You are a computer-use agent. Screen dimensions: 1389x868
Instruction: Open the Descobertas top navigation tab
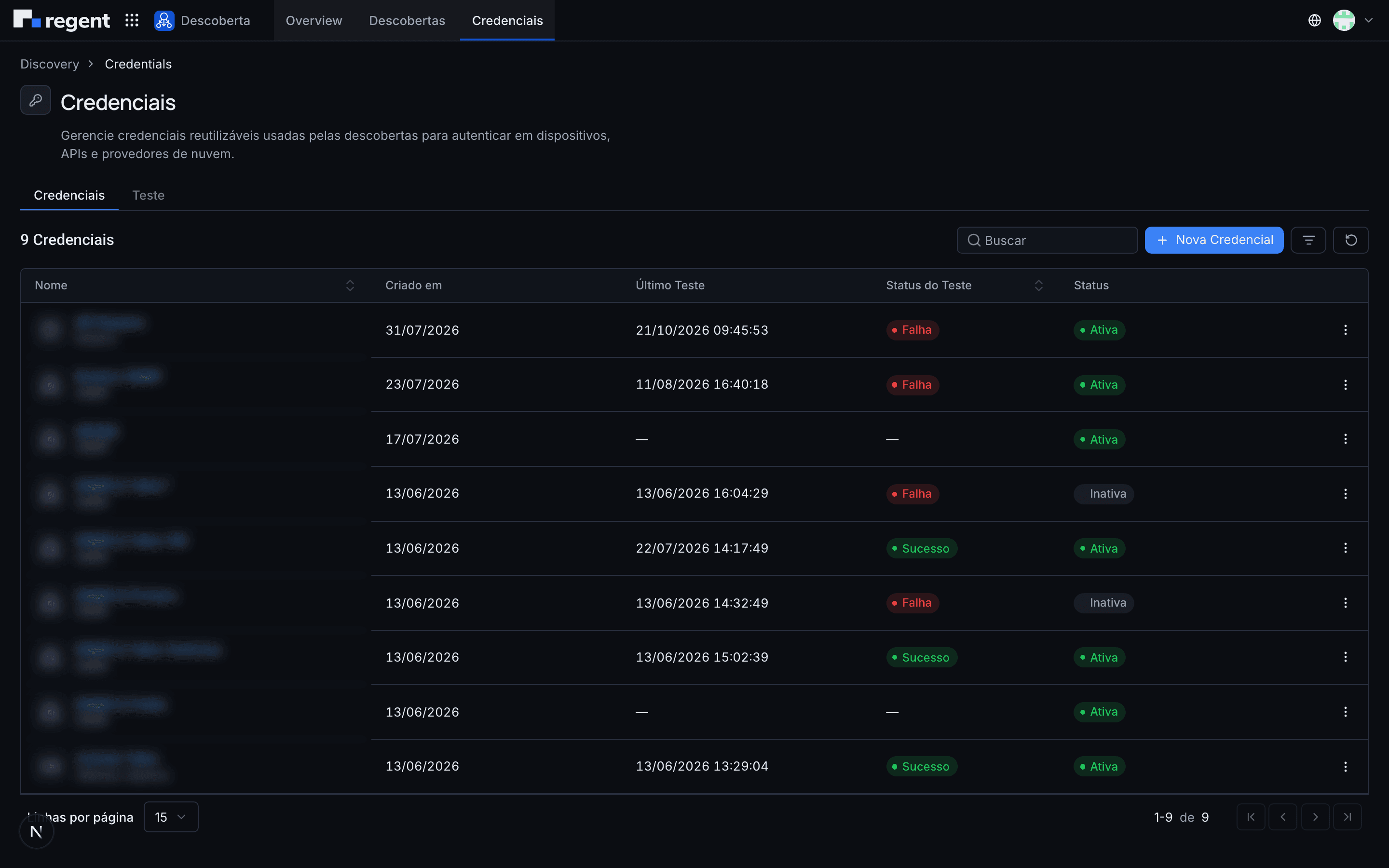pyautogui.click(x=407, y=21)
